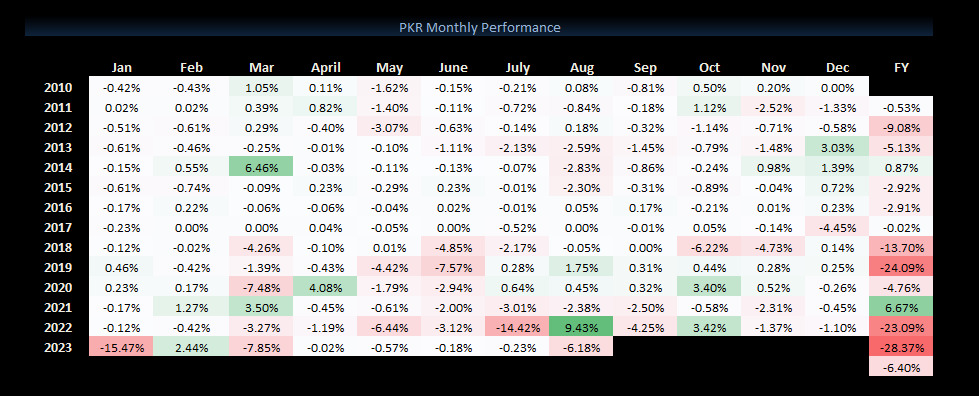Click the 6.67% green FY cell
Screen dimensions: 979x396
click(x=901, y=308)
